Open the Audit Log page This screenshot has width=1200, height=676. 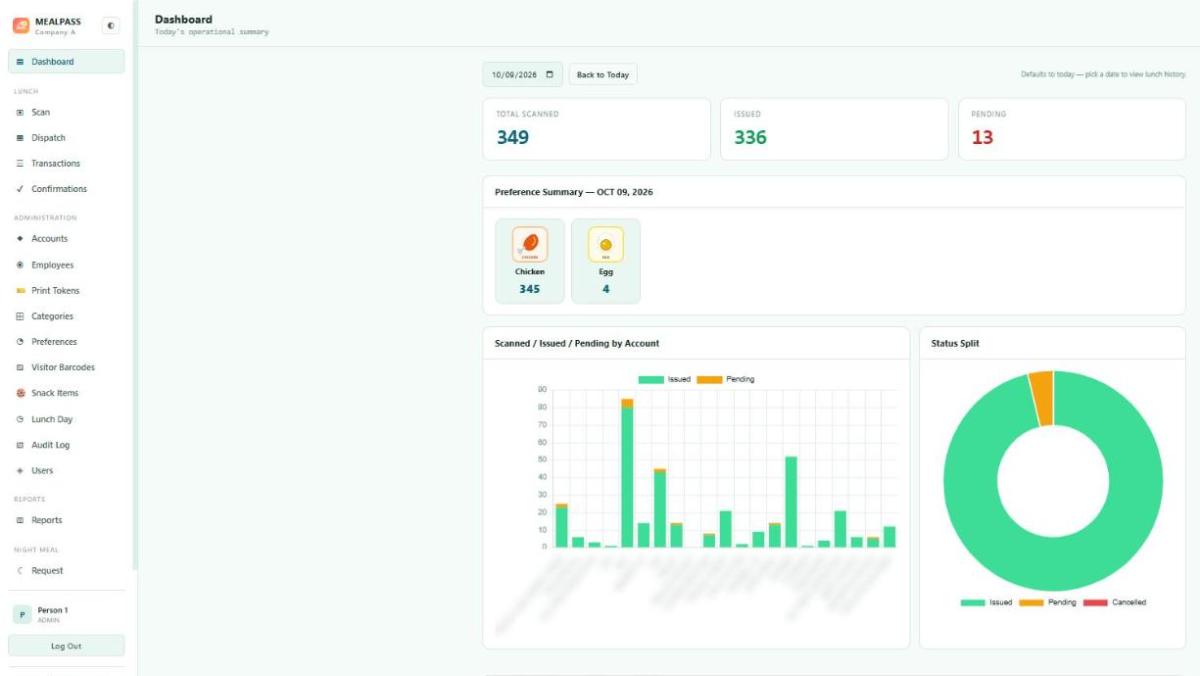[66, 445]
